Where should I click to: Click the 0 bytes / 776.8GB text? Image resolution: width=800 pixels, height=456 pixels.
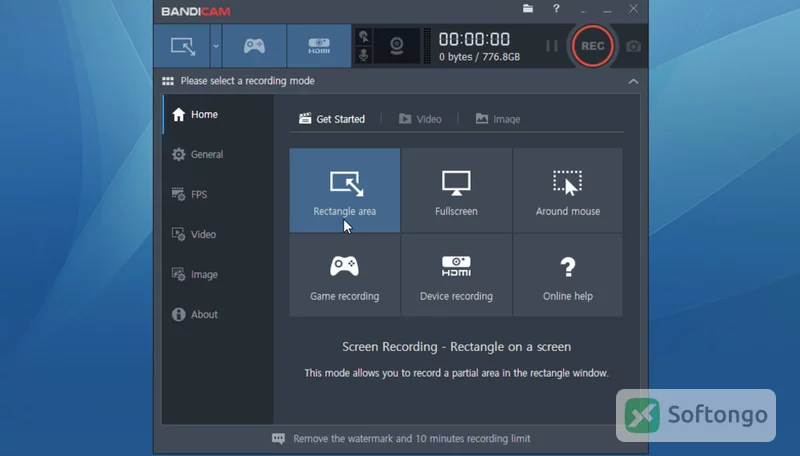[480, 57]
